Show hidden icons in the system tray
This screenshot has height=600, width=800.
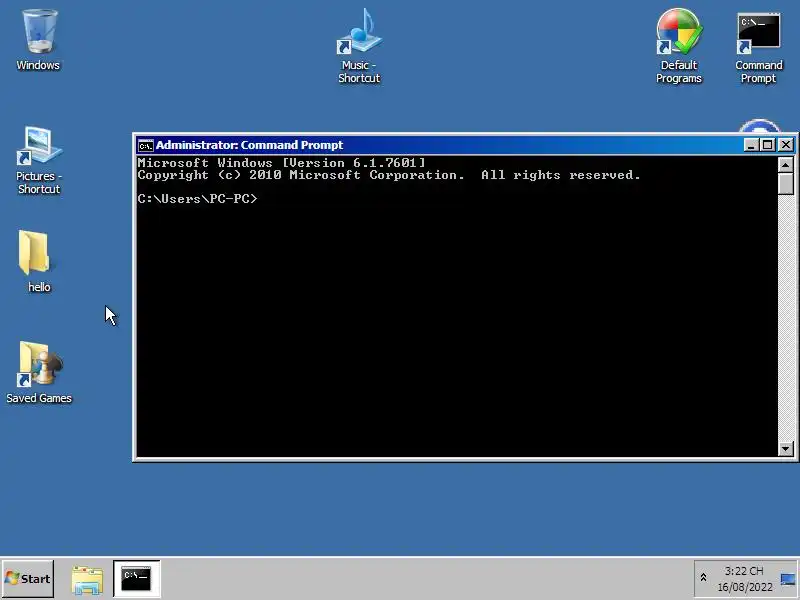pyautogui.click(x=703, y=578)
